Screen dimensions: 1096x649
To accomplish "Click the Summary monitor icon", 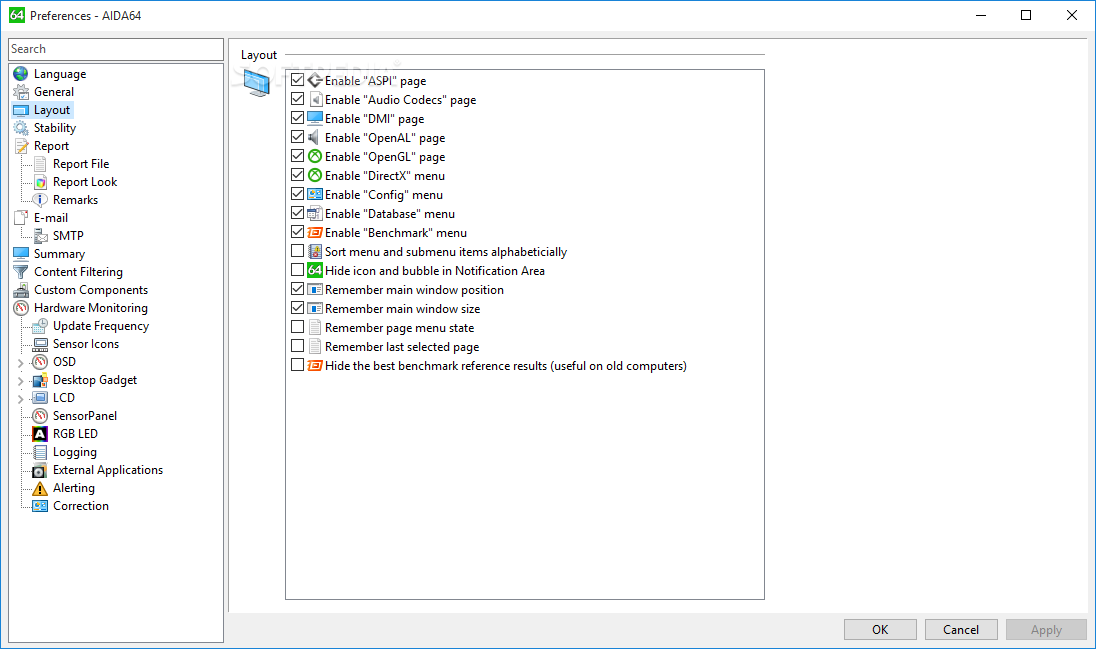I will [x=21, y=254].
